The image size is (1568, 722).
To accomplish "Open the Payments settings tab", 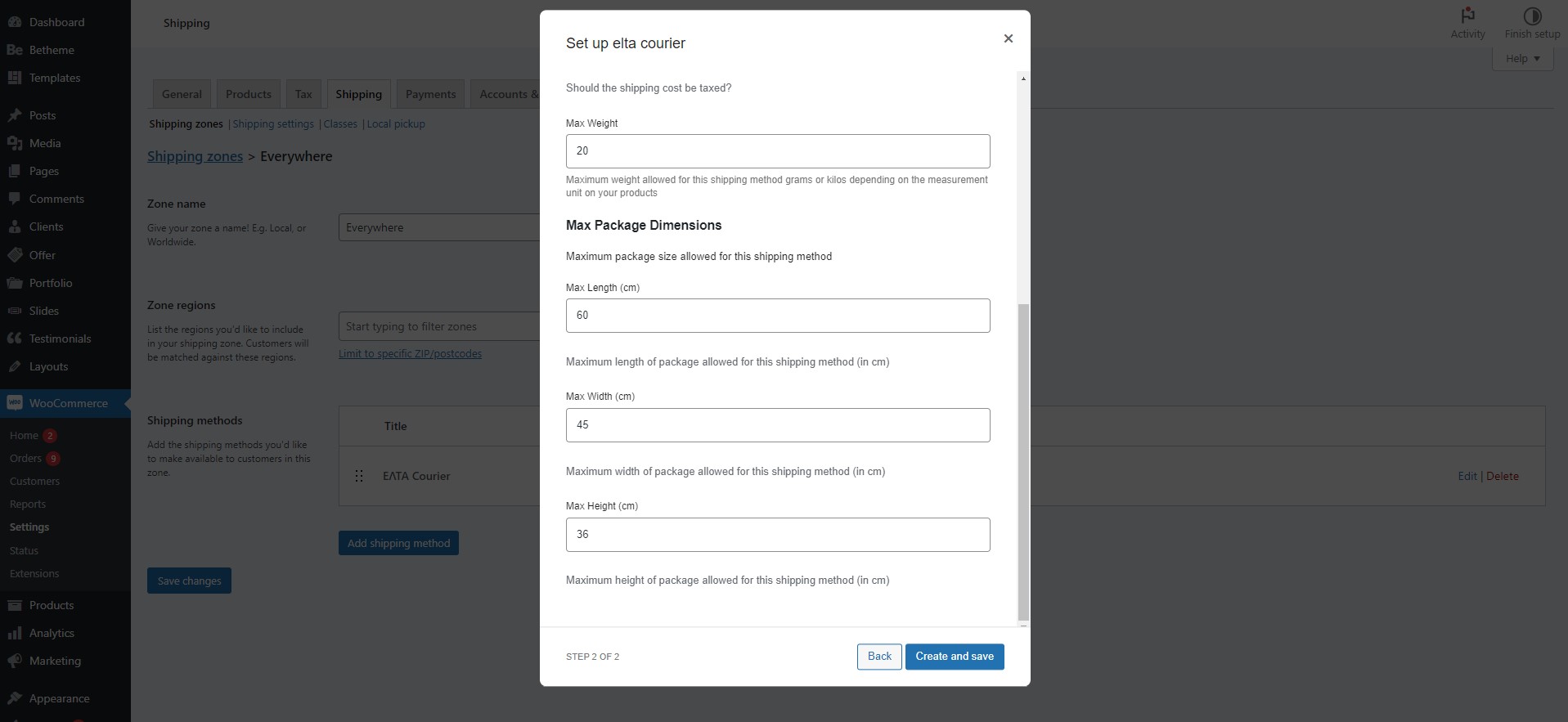I will pyautogui.click(x=430, y=94).
